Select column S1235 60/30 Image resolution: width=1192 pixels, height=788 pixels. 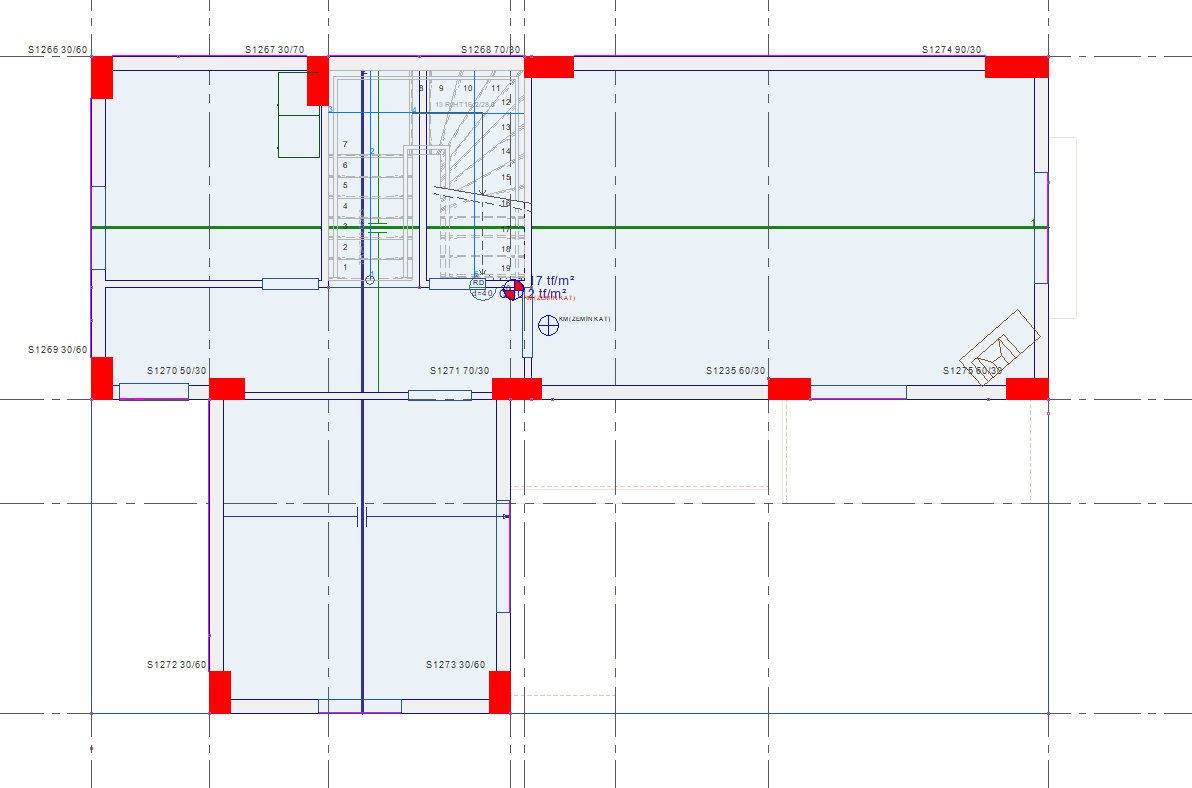click(789, 388)
